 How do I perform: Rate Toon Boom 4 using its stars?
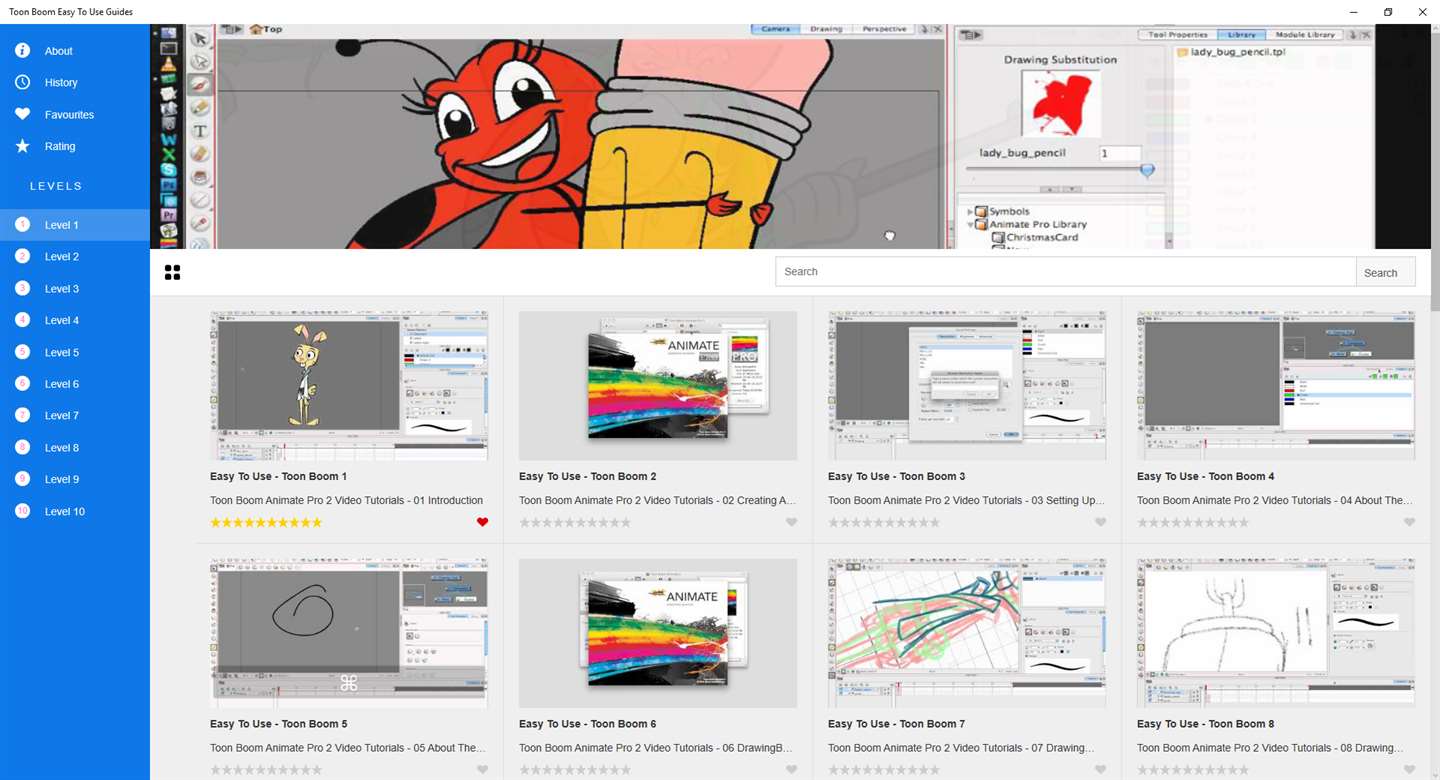(x=1193, y=522)
